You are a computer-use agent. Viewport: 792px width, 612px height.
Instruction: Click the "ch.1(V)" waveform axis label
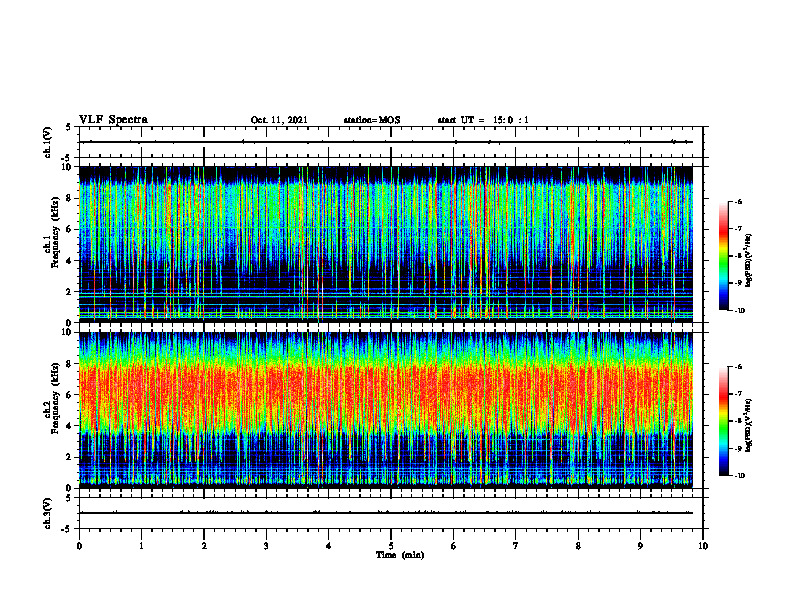47,142
